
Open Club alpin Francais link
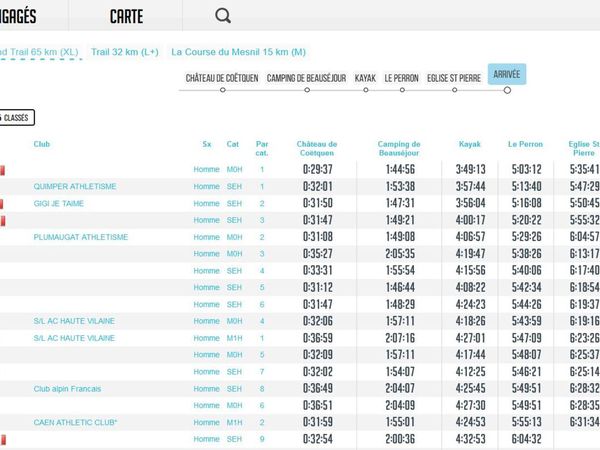tap(67, 389)
